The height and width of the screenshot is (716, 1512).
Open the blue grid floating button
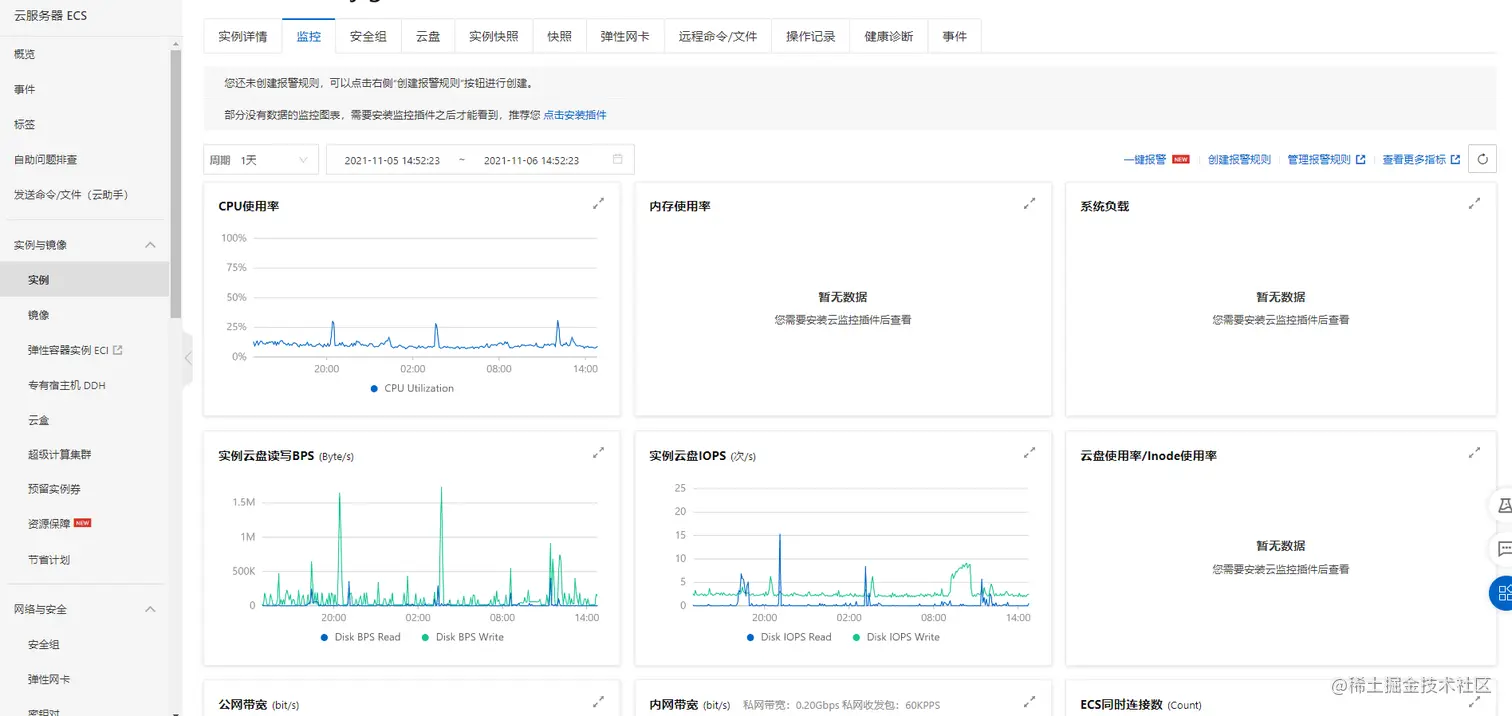(x=1502, y=593)
